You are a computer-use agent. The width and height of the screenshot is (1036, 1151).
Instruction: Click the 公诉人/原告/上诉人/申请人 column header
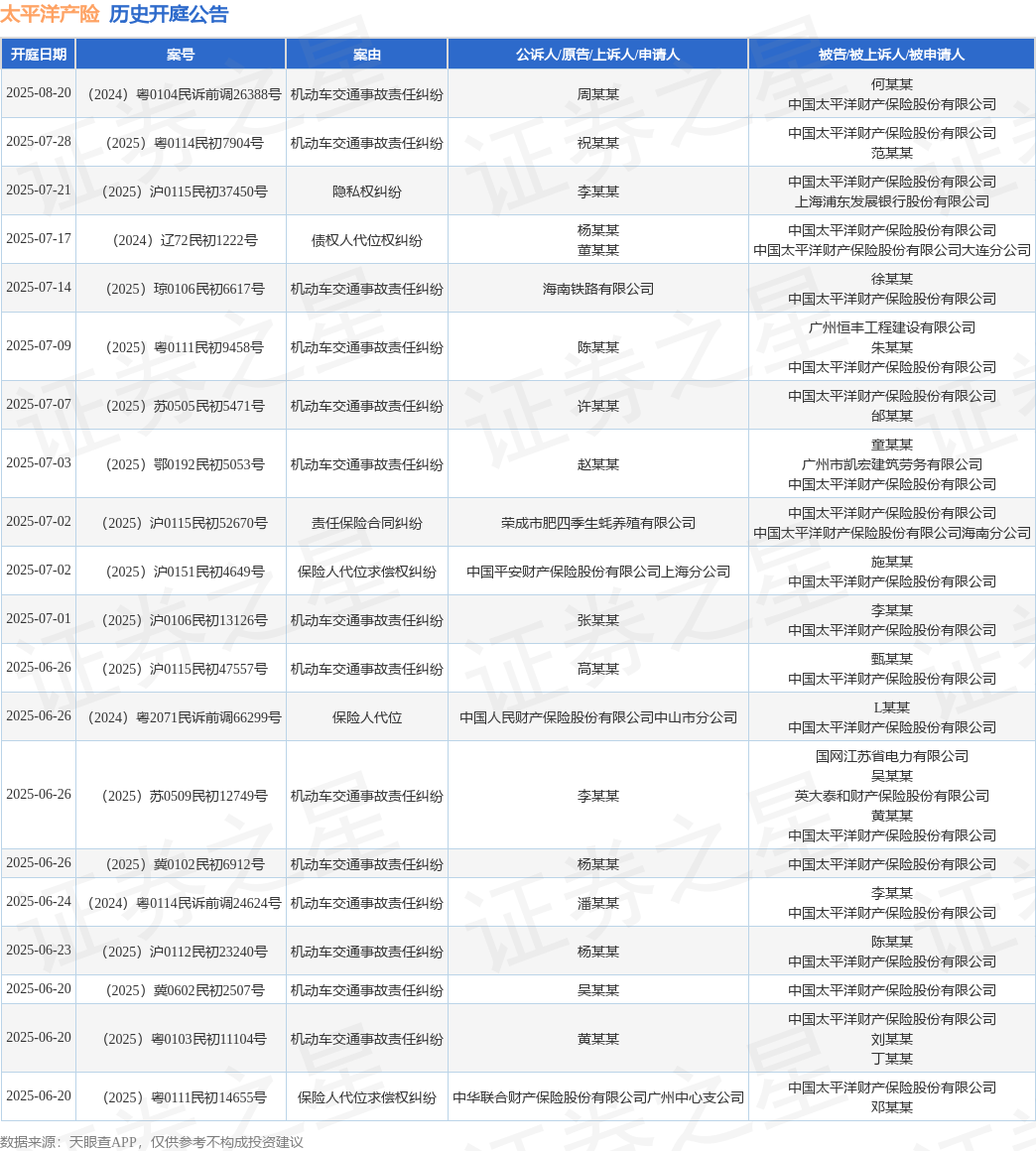point(597,55)
